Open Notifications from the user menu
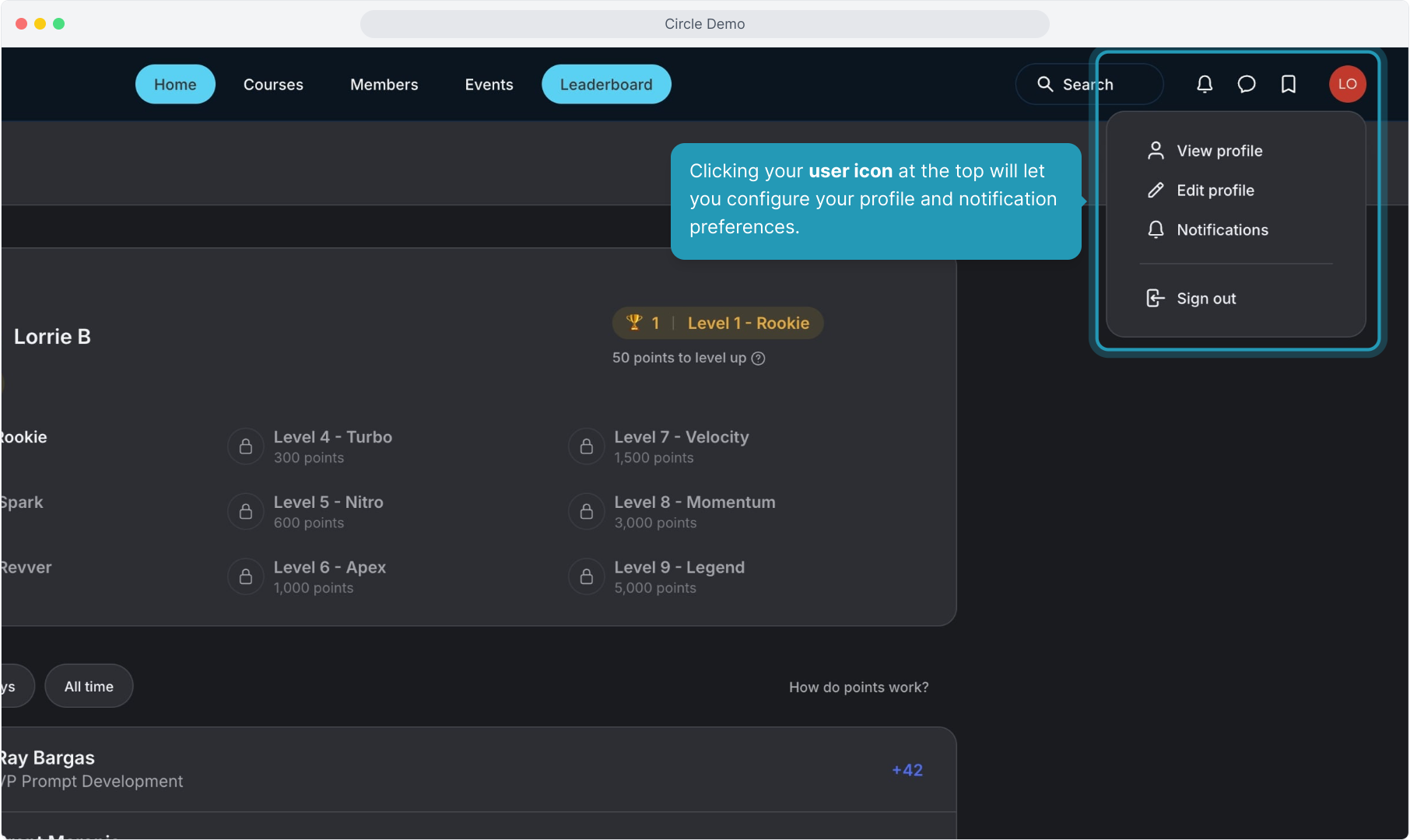 coord(1222,230)
